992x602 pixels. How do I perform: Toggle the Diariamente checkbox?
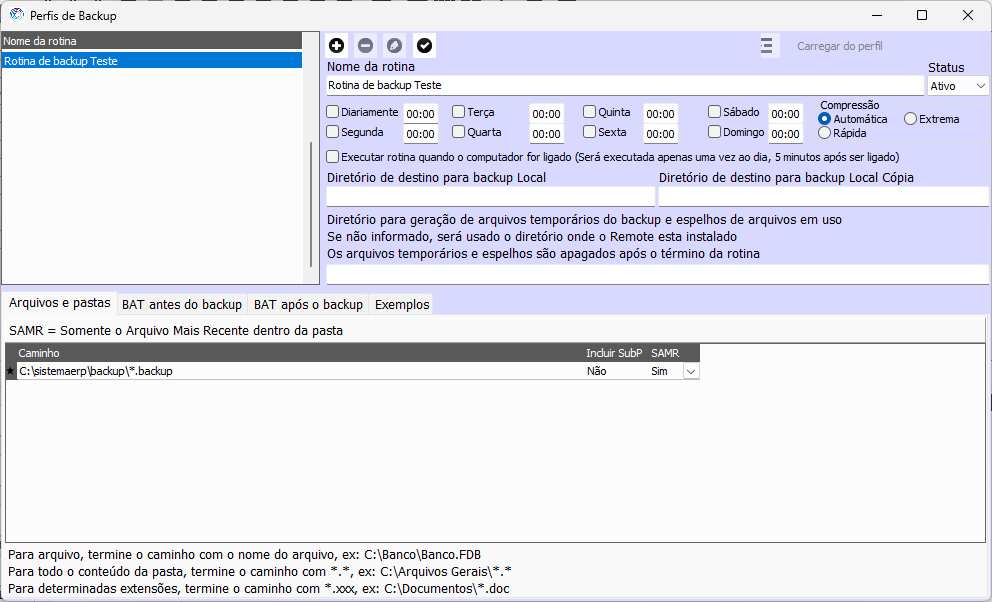pyautogui.click(x=332, y=112)
